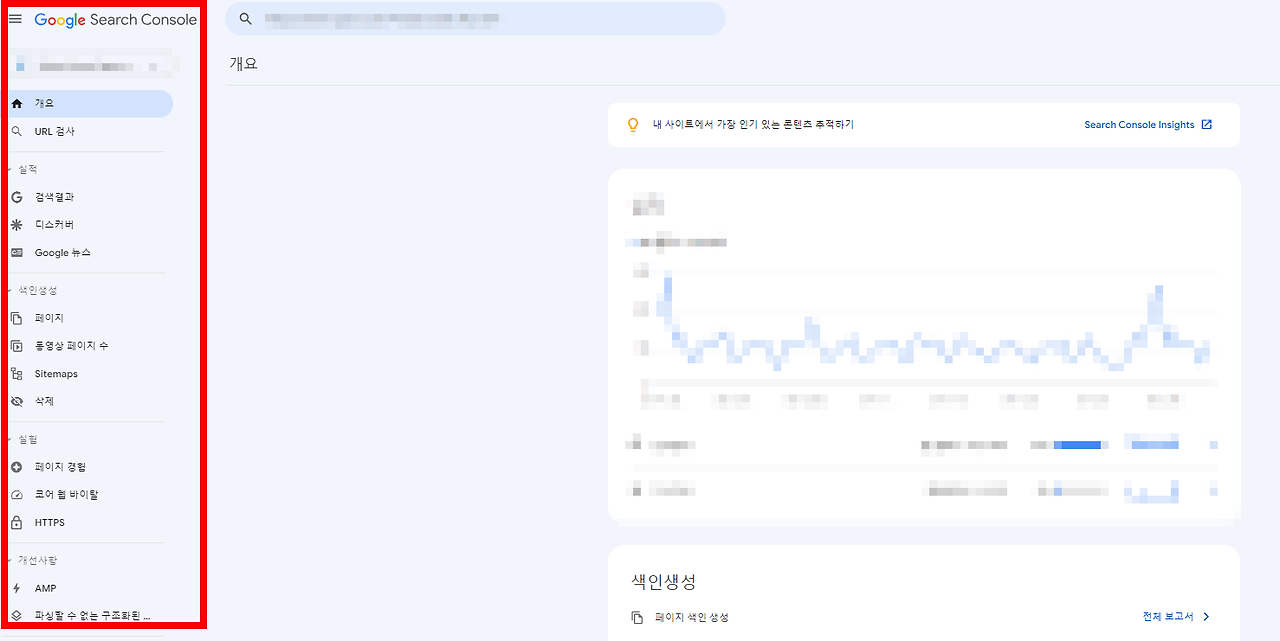The width and height of the screenshot is (1280, 641).
Task: Click the lock icon for HTTPS
Action: [x=16, y=522]
